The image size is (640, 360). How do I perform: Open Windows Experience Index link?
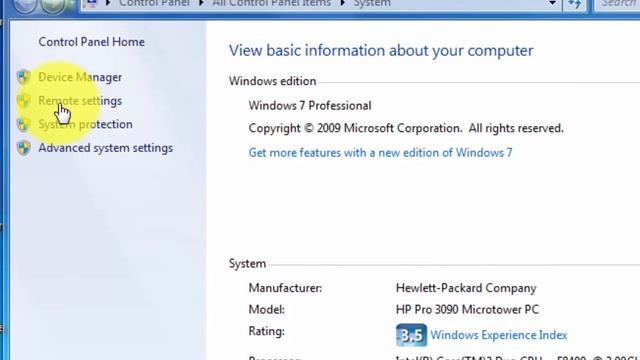tap(499, 335)
